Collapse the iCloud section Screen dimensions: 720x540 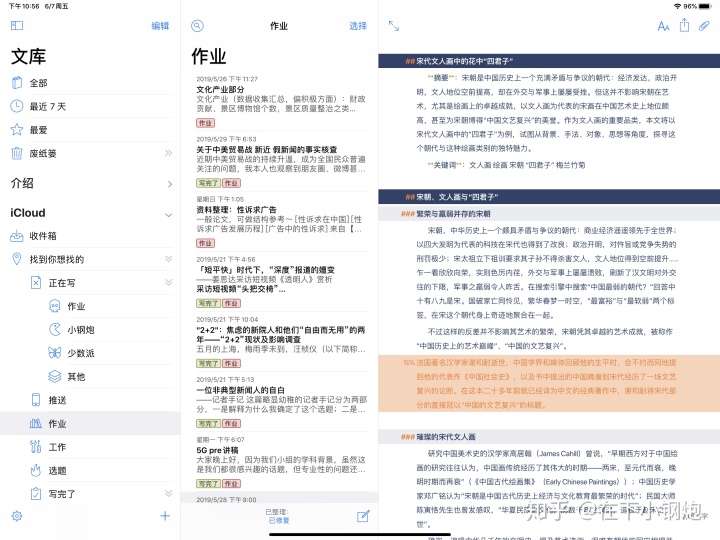[x=168, y=214]
